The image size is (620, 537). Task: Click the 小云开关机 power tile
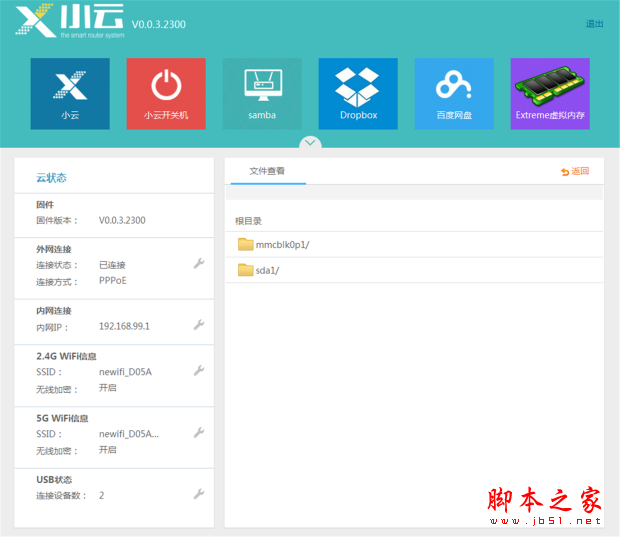click(x=166, y=94)
